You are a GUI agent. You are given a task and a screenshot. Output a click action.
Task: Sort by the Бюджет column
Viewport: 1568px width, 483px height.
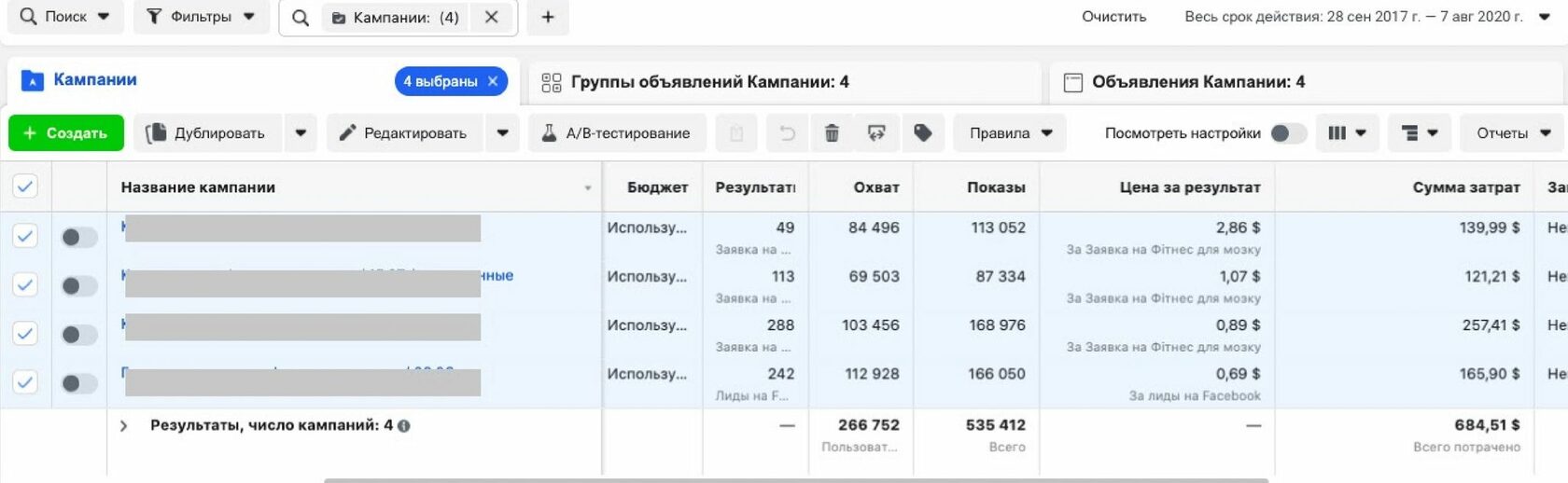(x=657, y=187)
